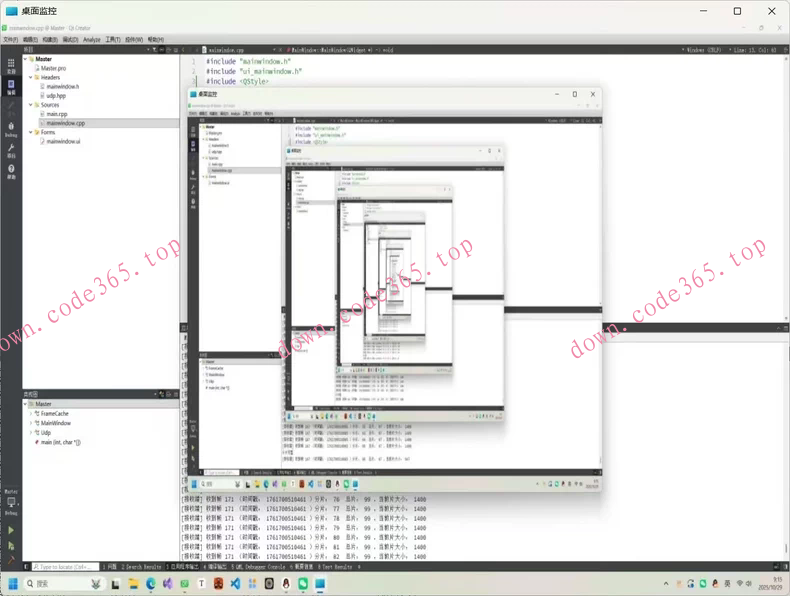Open Help mode in the sidebar
Image resolution: width=790 pixels, height=596 pixels.
pos(11,172)
